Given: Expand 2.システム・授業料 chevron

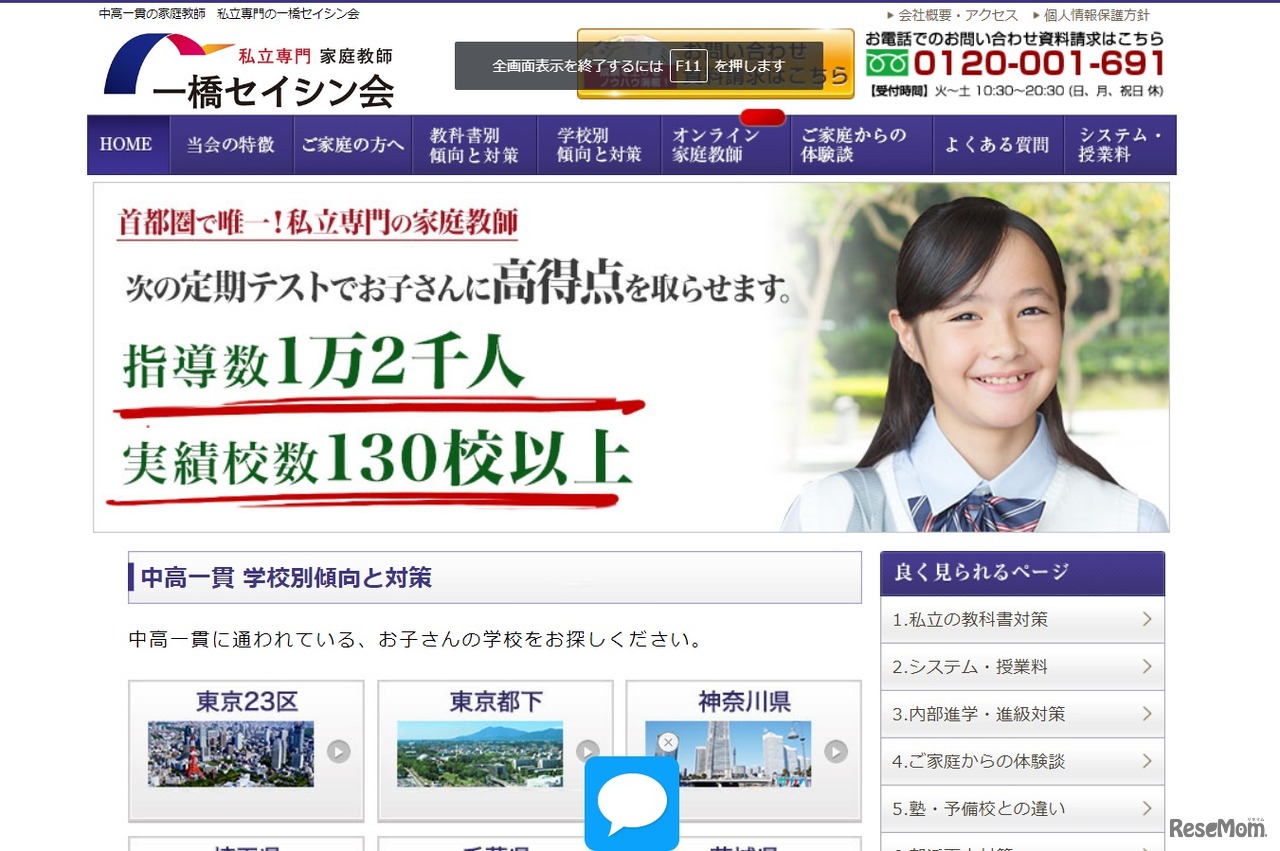Looking at the screenshot, I should 1147,666.
